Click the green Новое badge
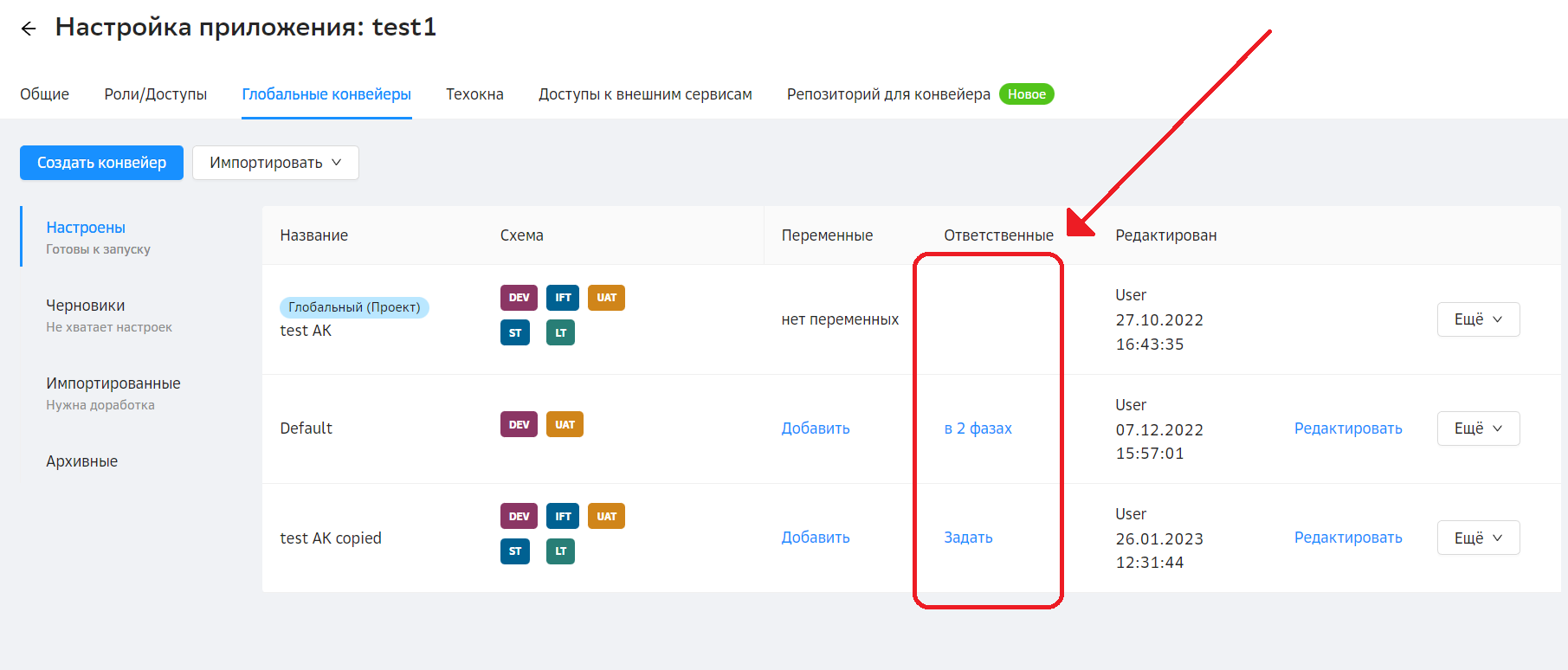This screenshot has height=670, width=1568. tap(1026, 94)
